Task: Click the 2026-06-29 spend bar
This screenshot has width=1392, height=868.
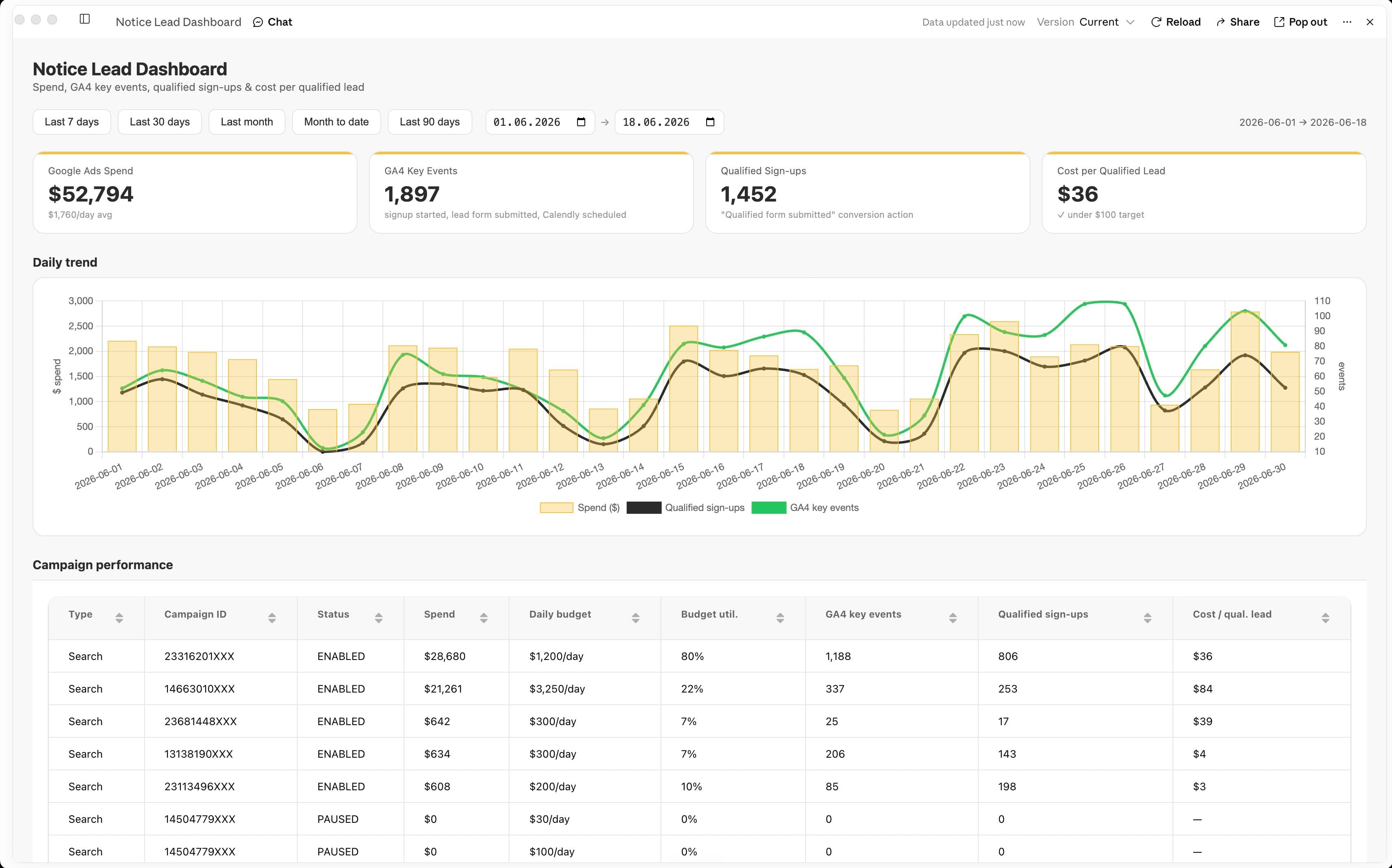Action: (1245, 382)
